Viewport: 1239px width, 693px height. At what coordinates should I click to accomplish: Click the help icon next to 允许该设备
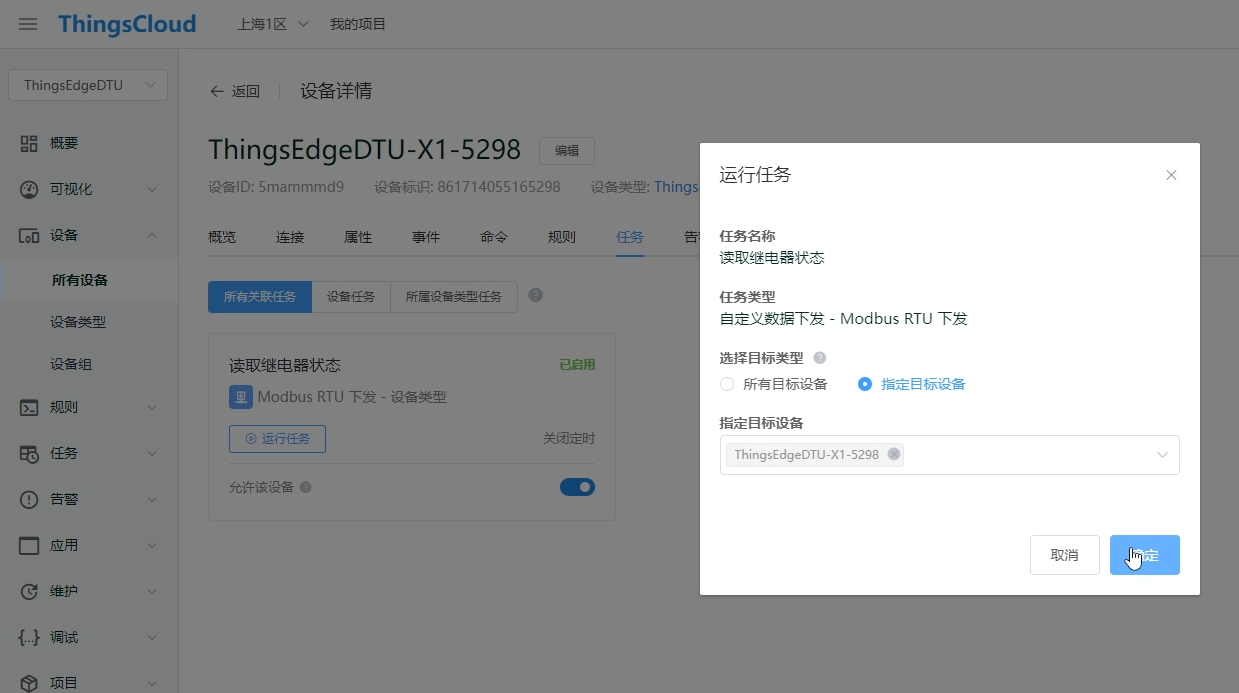click(x=306, y=487)
